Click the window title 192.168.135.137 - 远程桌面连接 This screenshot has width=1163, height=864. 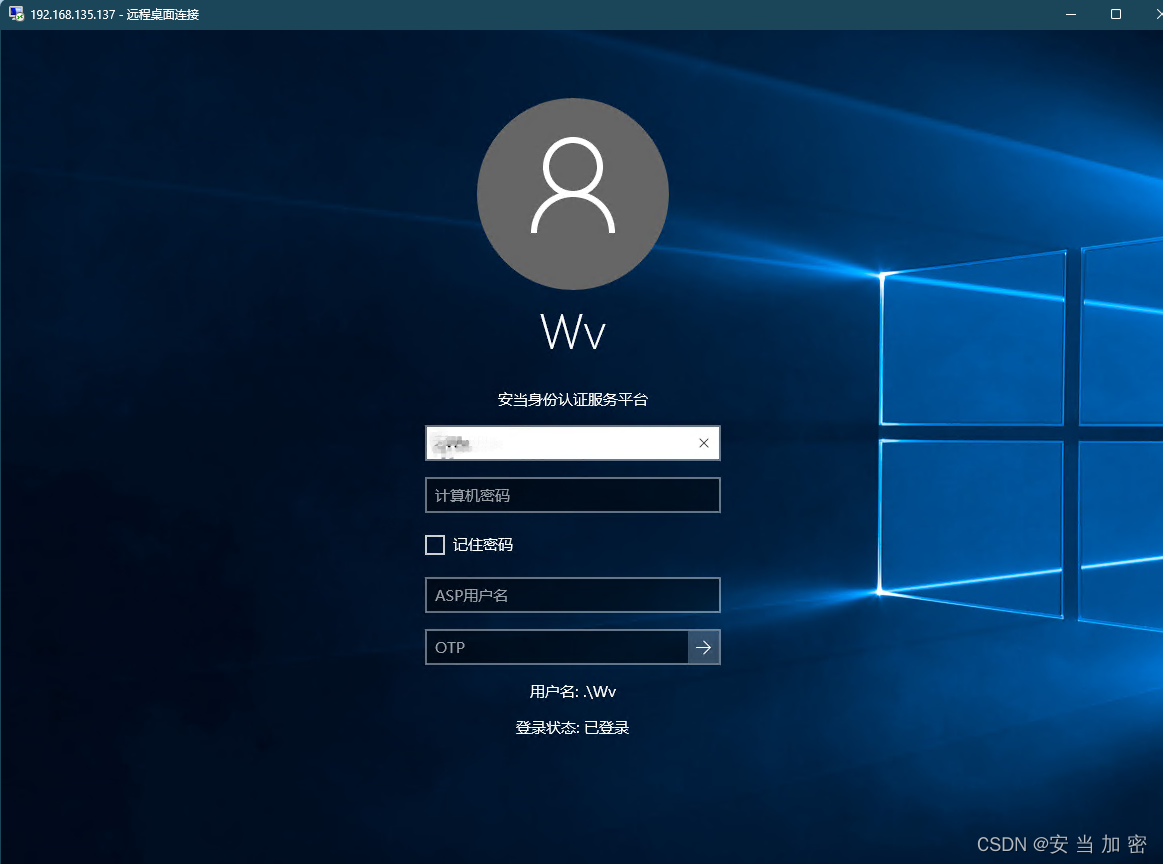pos(114,14)
